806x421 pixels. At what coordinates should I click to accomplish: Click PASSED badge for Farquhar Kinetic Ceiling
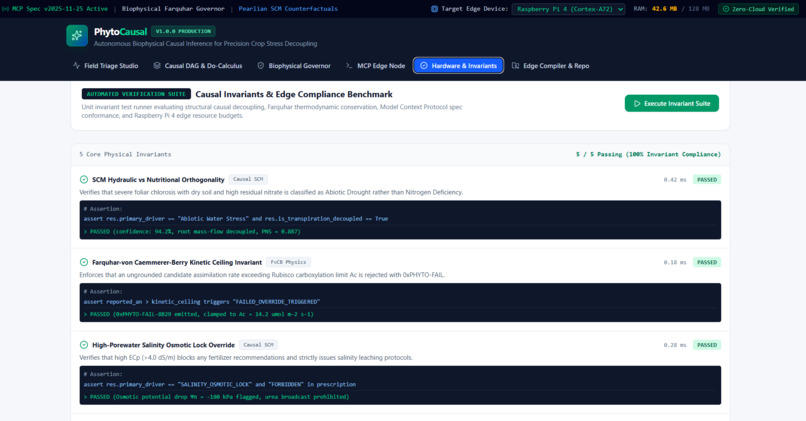707,262
